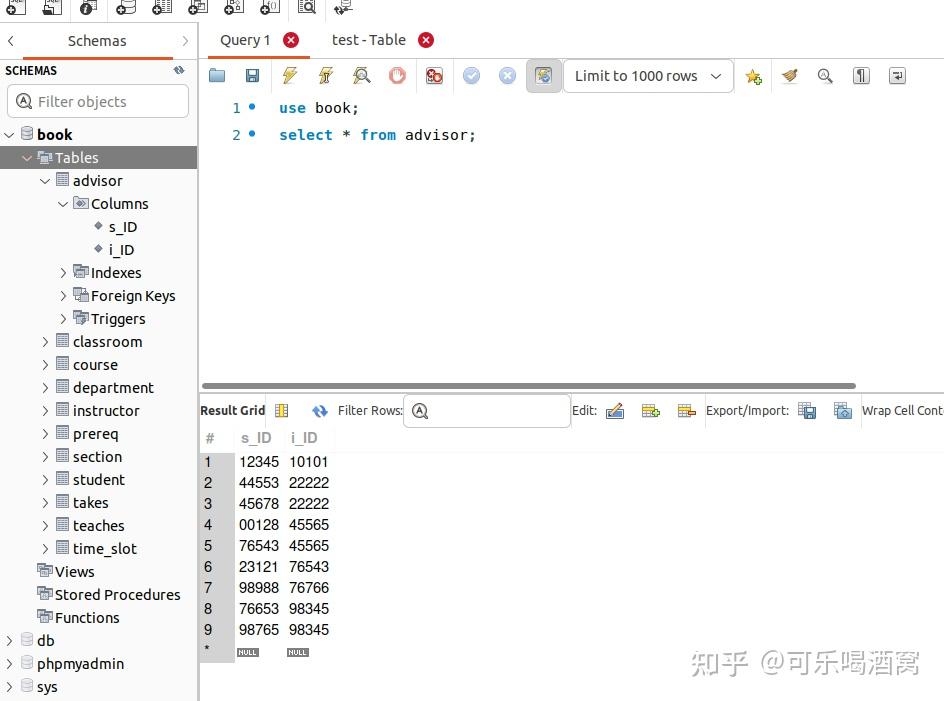Collapse the advisor table Columns node

coord(63,203)
